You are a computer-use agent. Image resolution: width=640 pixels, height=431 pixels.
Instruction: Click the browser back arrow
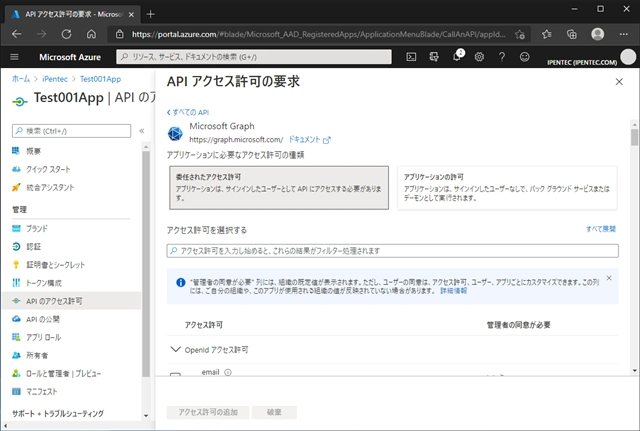click(16, 34)
